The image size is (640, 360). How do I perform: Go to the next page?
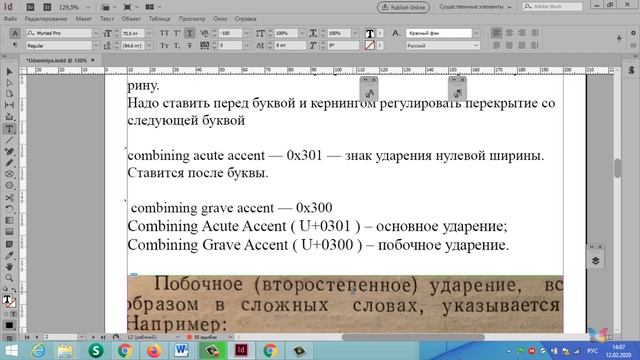93,337
